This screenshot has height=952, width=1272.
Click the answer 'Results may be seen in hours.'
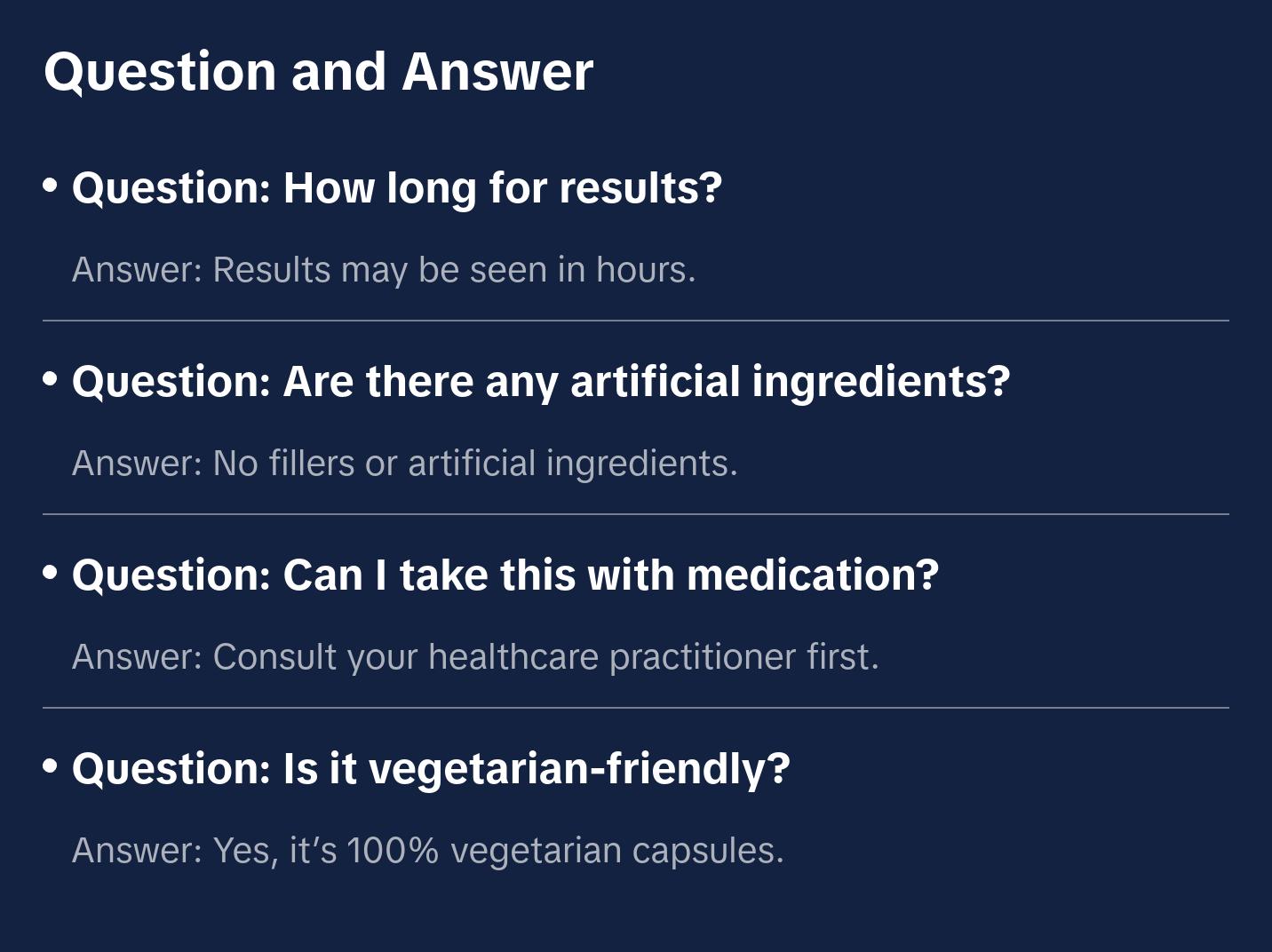pyautogui.click(x=453, y=270)
